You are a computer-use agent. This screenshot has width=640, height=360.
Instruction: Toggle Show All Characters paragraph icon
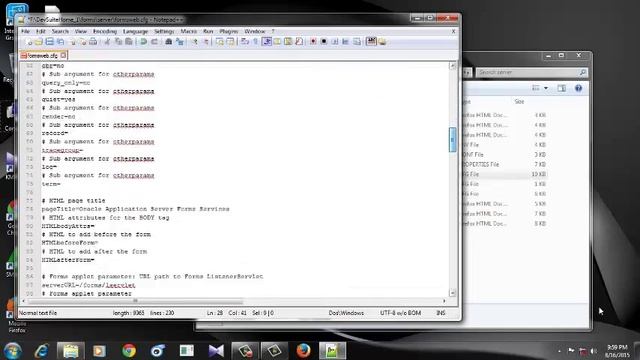256,42
